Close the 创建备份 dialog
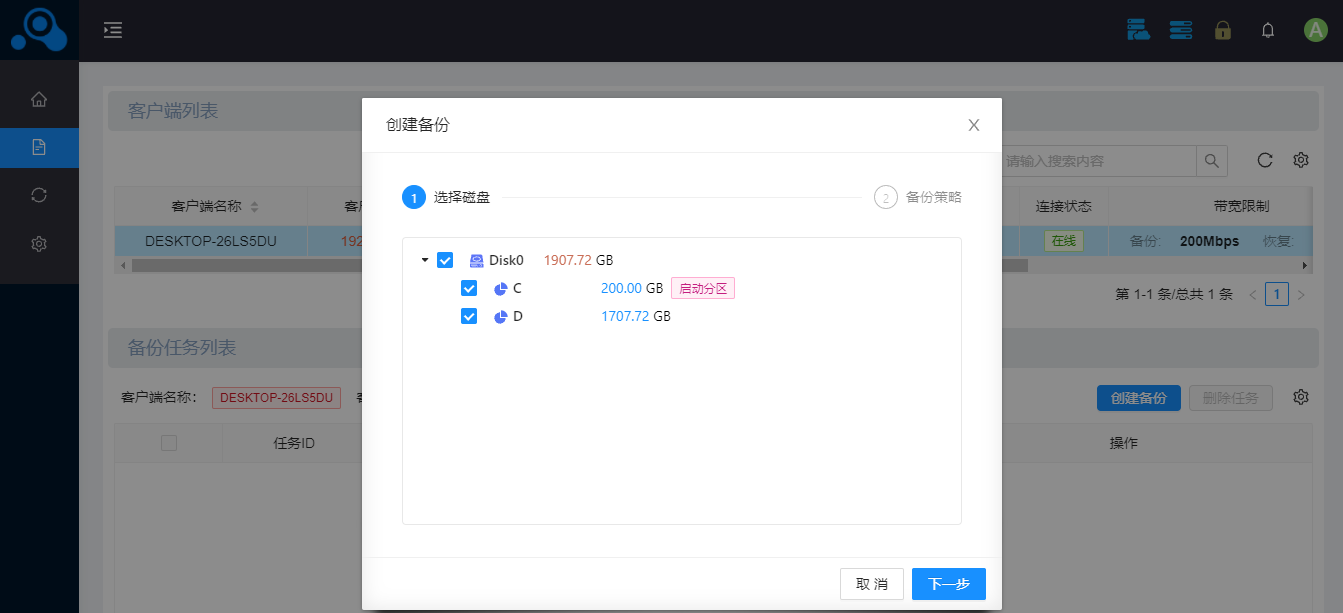1343x613 pixels. (973, 125)
